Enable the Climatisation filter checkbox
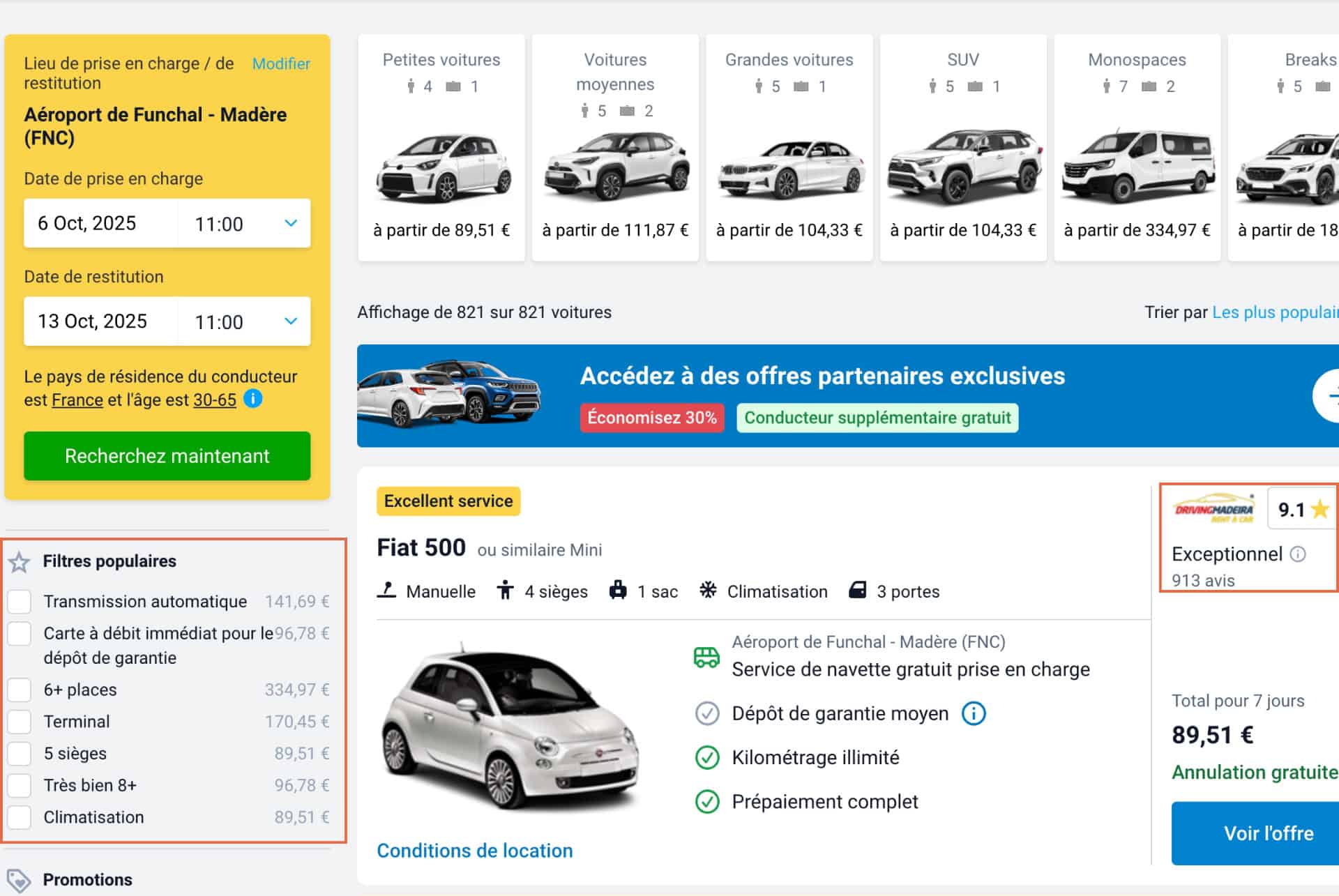 click(20, 817)
